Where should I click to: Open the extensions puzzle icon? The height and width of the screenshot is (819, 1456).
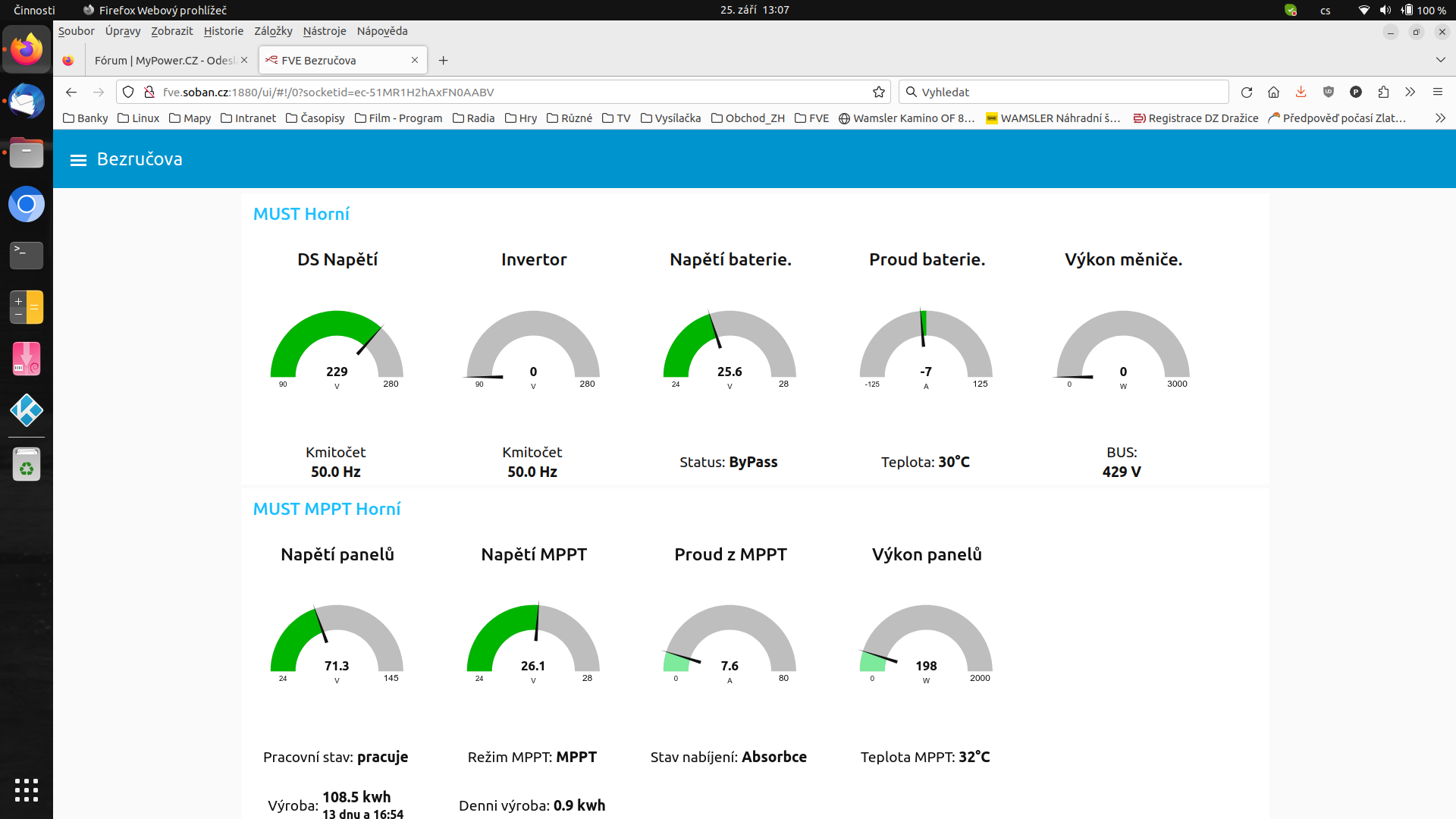1383,93
